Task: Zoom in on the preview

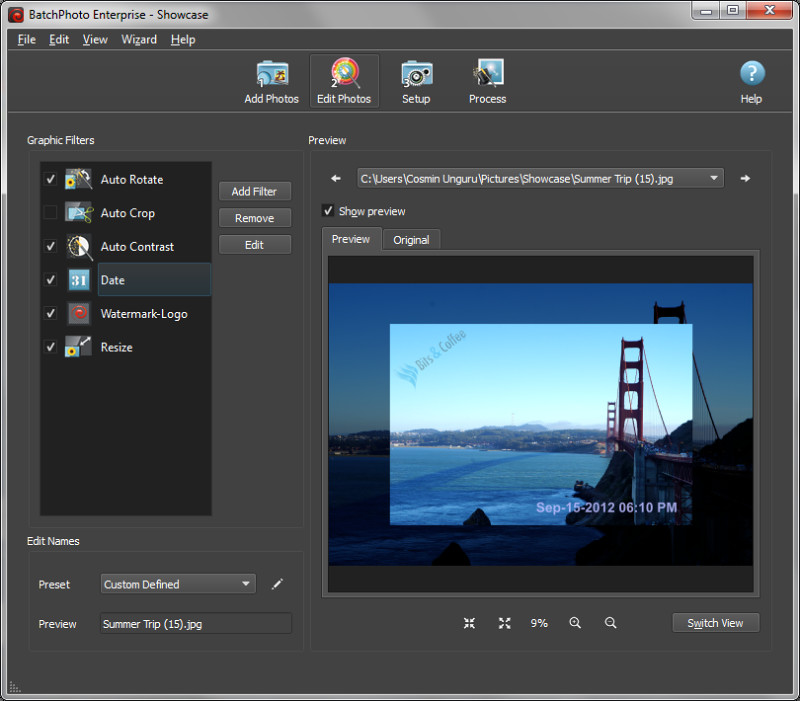Action: [575, 623]
